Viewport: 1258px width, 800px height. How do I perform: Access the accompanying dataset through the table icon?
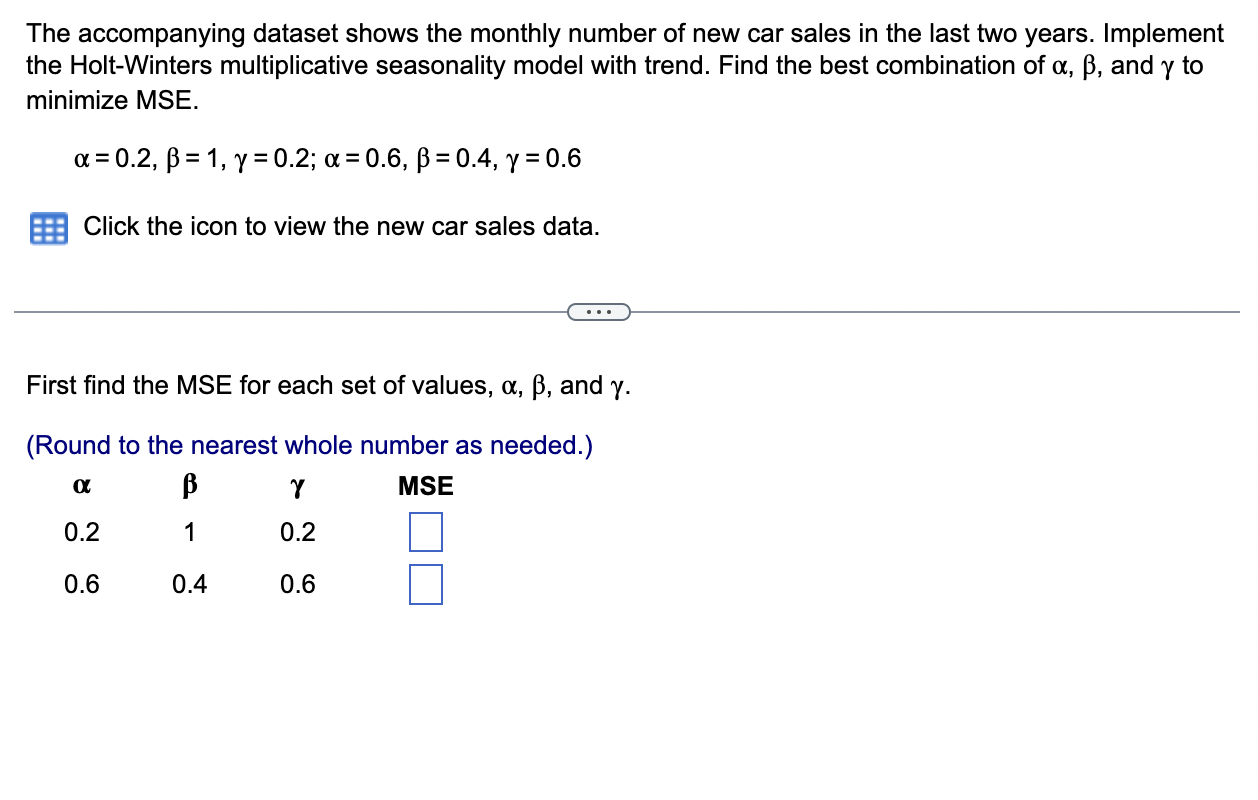[x=47, y=227]
